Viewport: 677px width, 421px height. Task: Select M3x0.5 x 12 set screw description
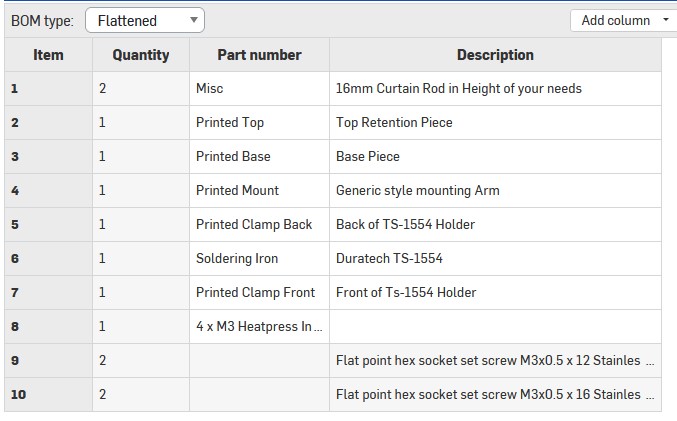(x=495, y=361)
